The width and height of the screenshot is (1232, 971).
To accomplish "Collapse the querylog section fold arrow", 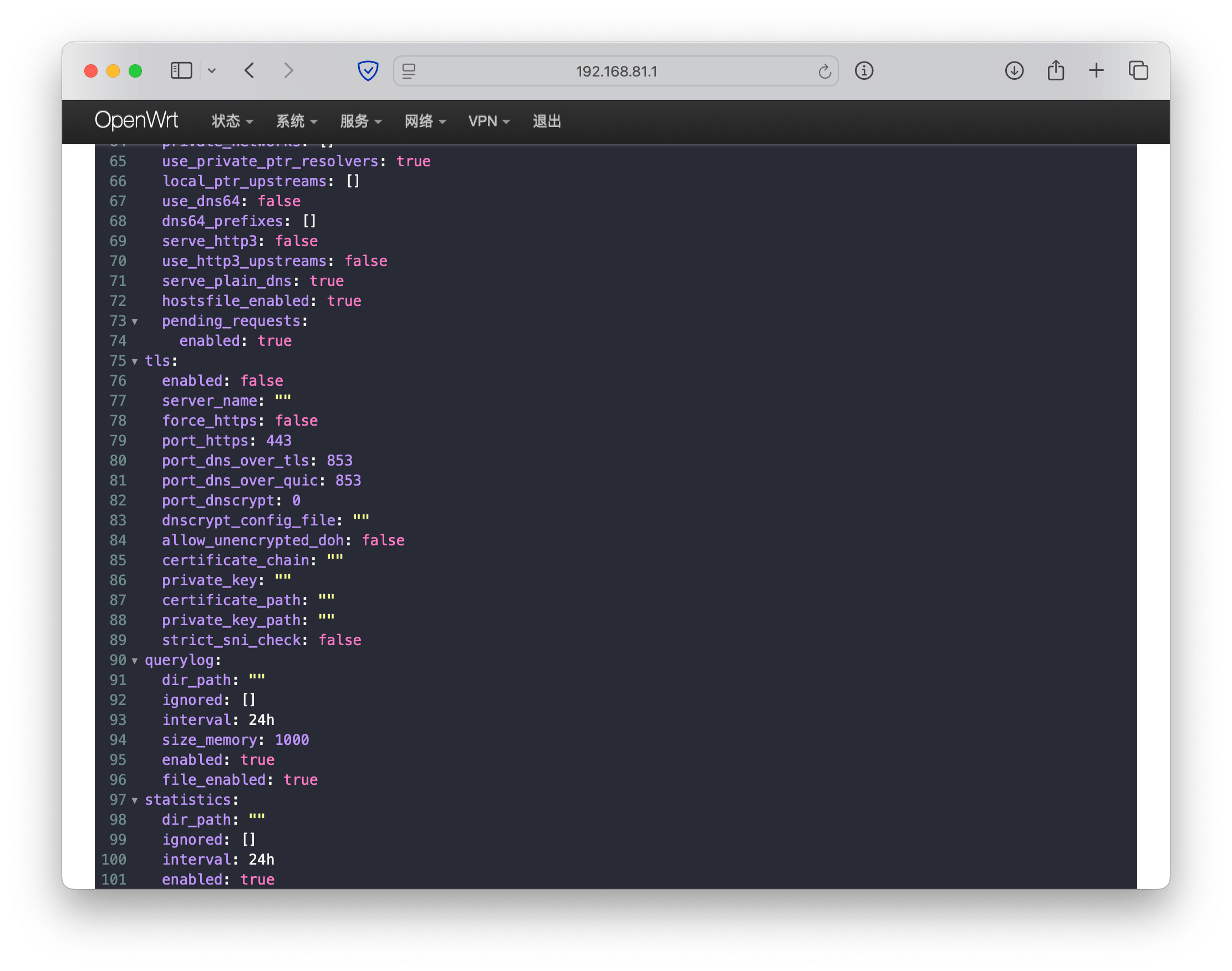I will click(x=135, y=661).
